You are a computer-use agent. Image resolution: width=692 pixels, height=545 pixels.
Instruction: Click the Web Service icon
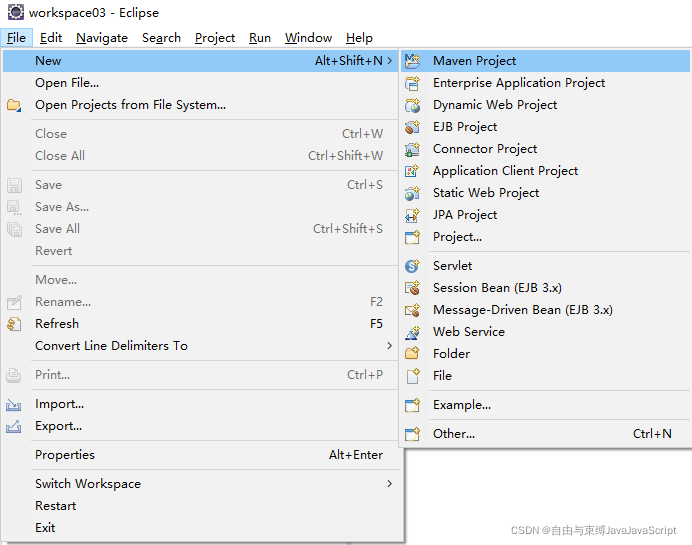tap(412, 332)
